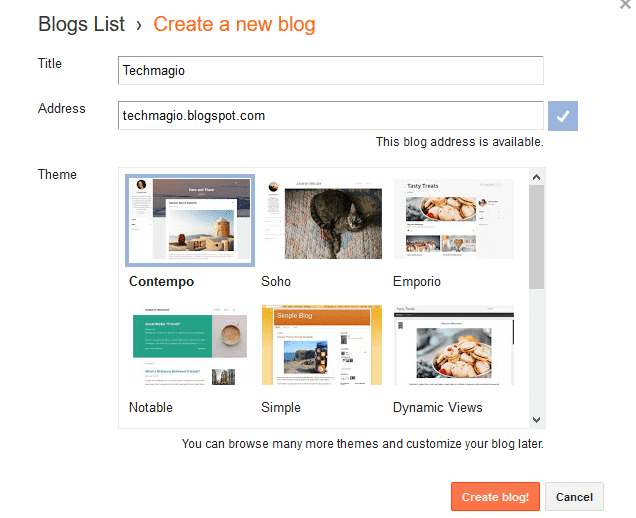636x518 pixels.
Task: Choose the Soho theme thumbnail
Action: pyautogui.click(x=321, y=220)
